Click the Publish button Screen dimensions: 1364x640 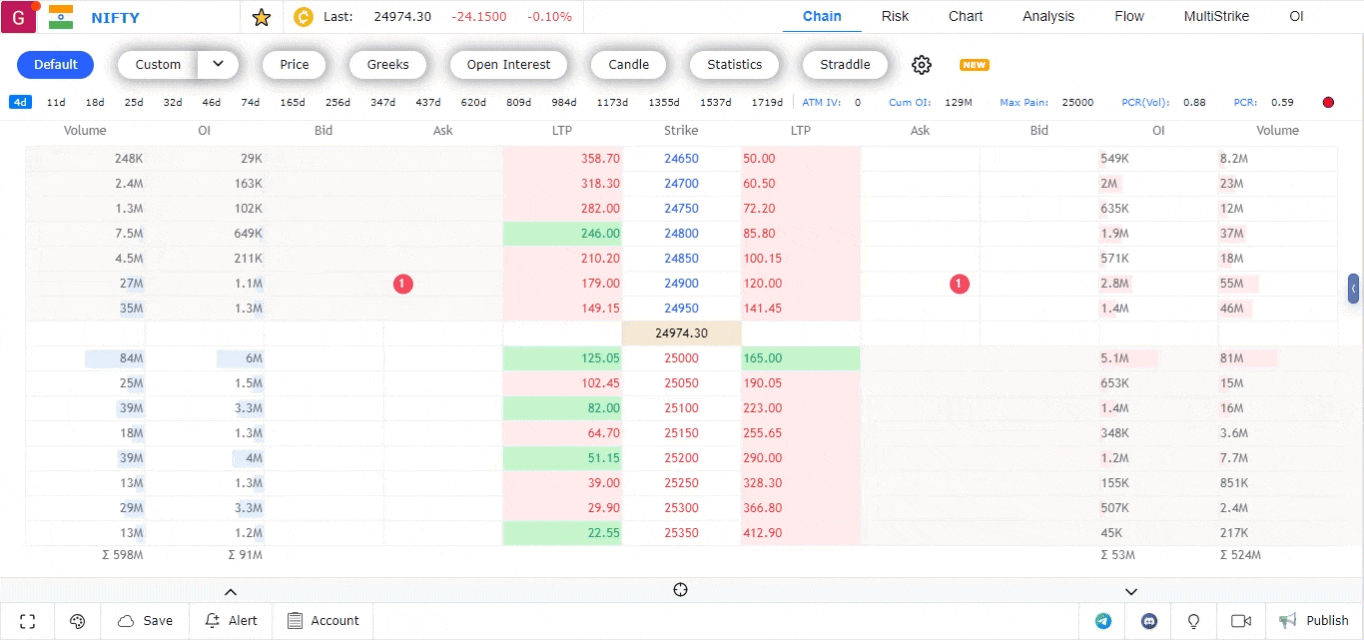1314,621
